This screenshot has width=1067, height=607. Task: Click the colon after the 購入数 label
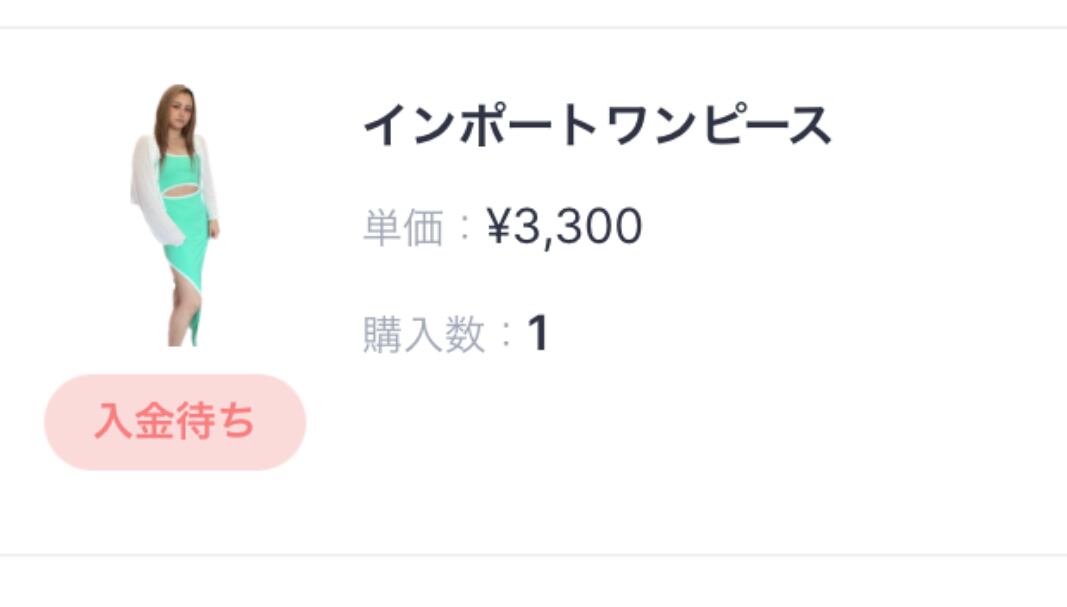pyautogui.click(x=506, y=335)
